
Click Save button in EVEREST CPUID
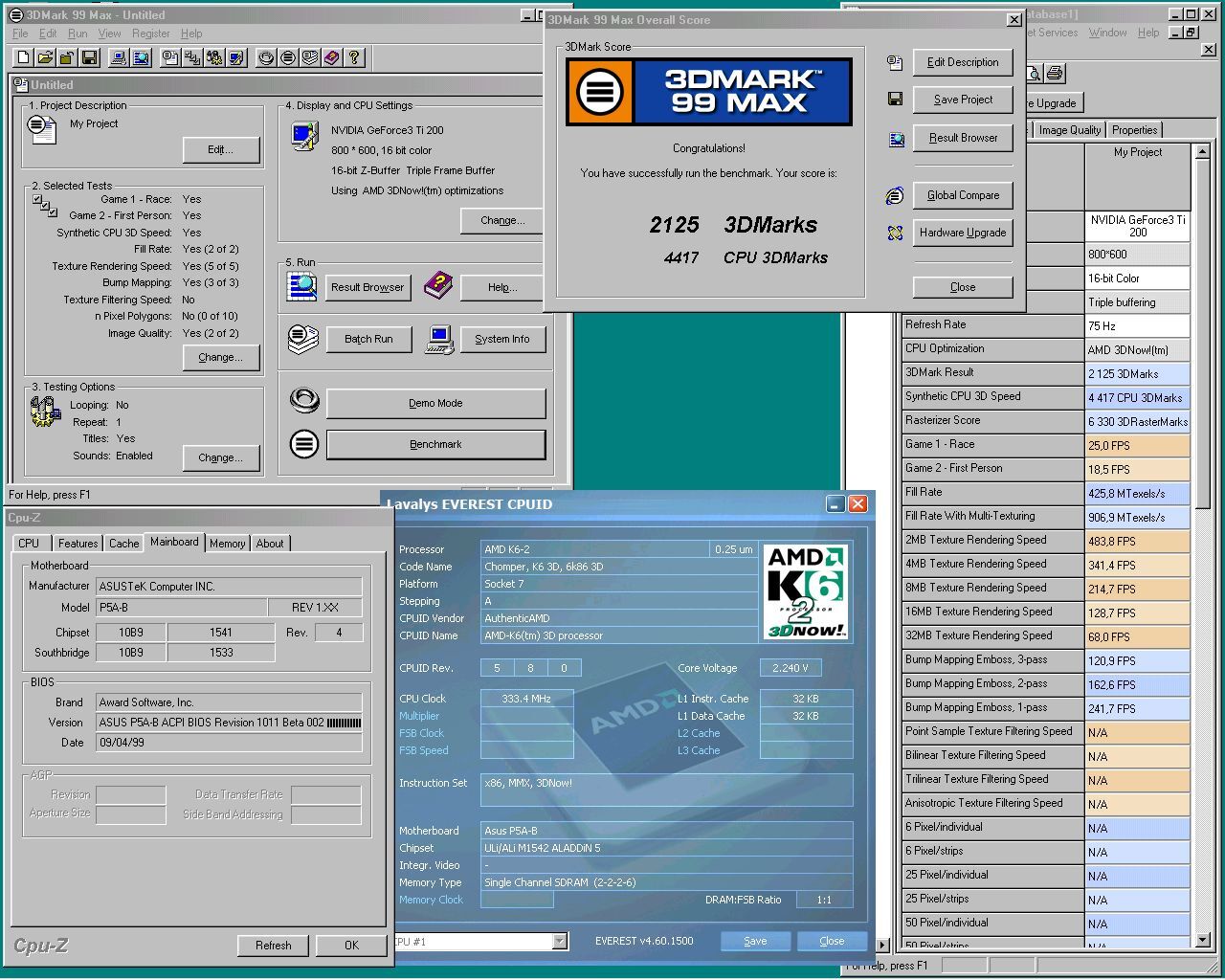click(x=755, y=941)
